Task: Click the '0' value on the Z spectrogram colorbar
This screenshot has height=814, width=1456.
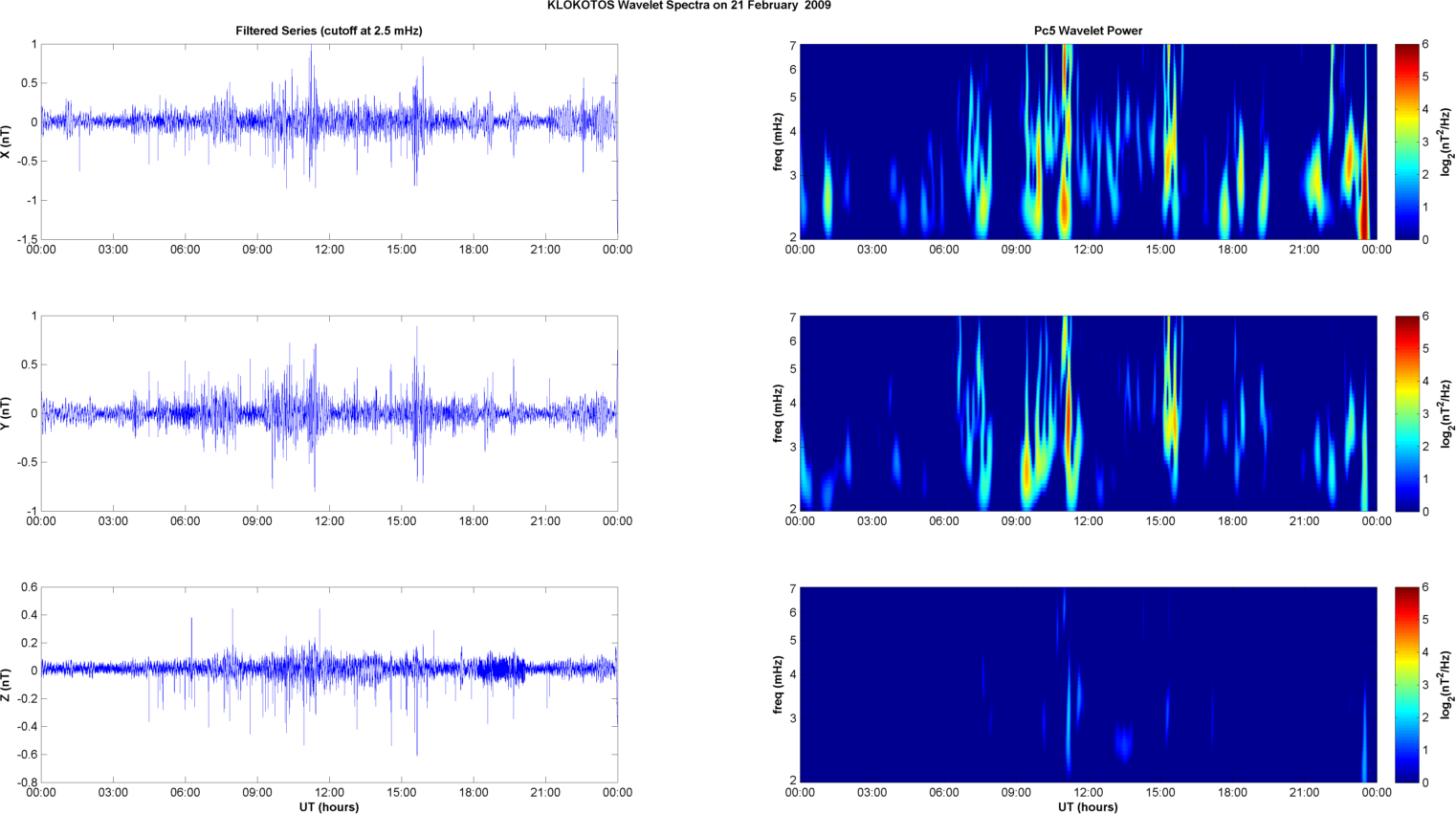Action: (x=1425, y=782)
